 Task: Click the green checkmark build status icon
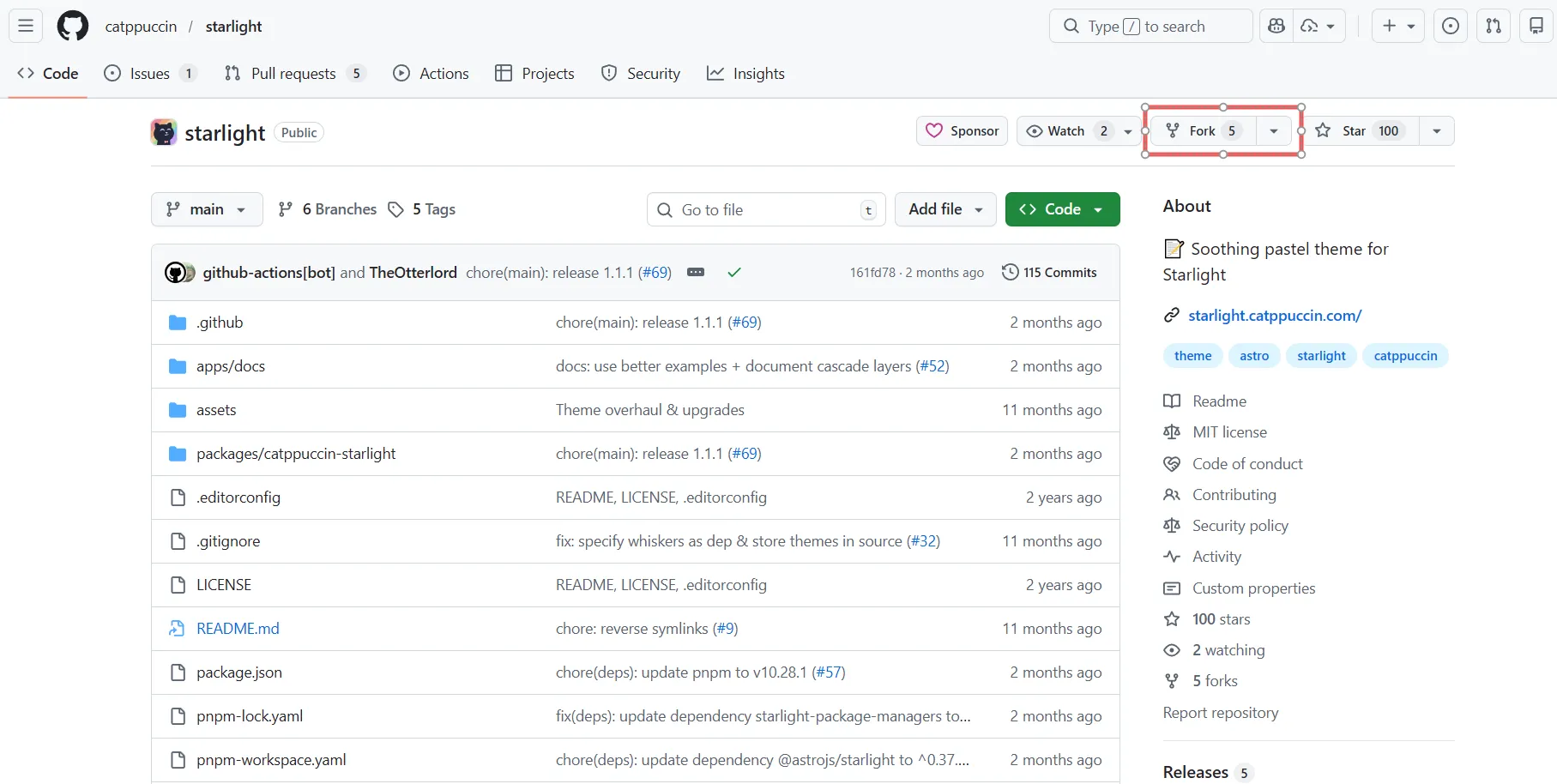coord(734,272)
